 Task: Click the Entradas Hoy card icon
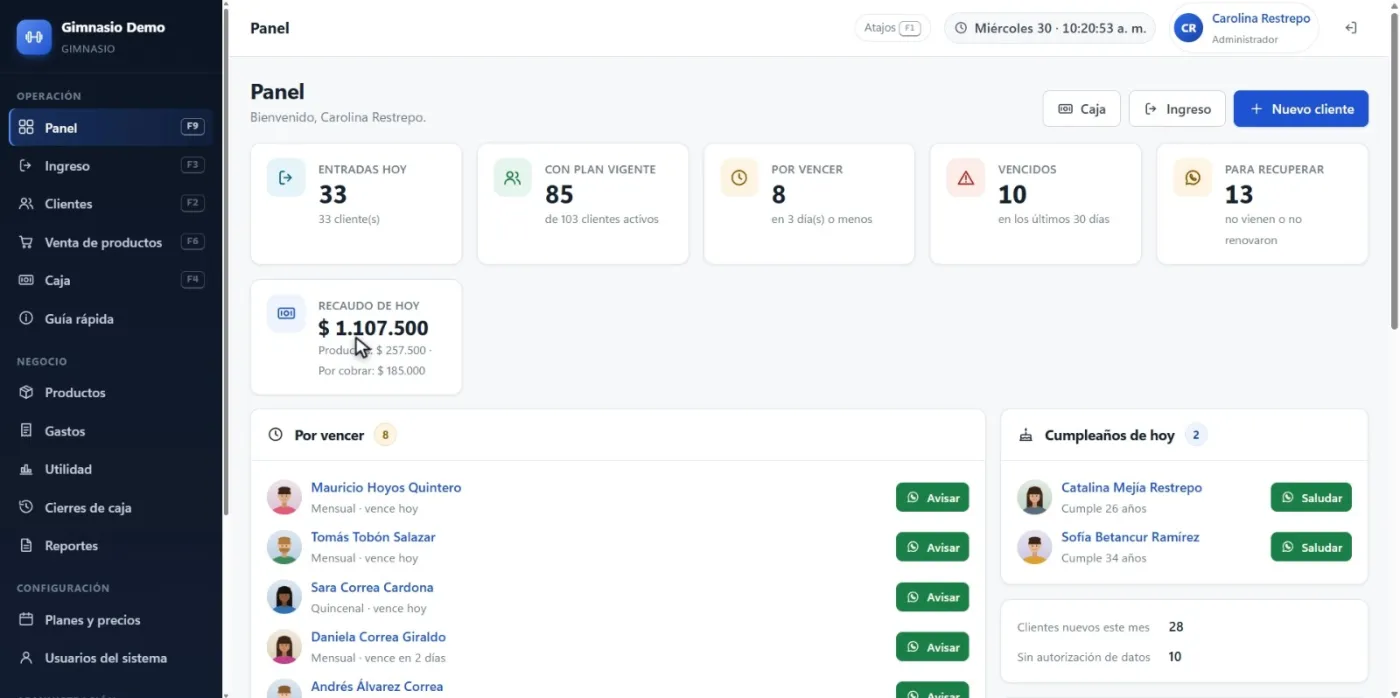click(x=286, y=178)
